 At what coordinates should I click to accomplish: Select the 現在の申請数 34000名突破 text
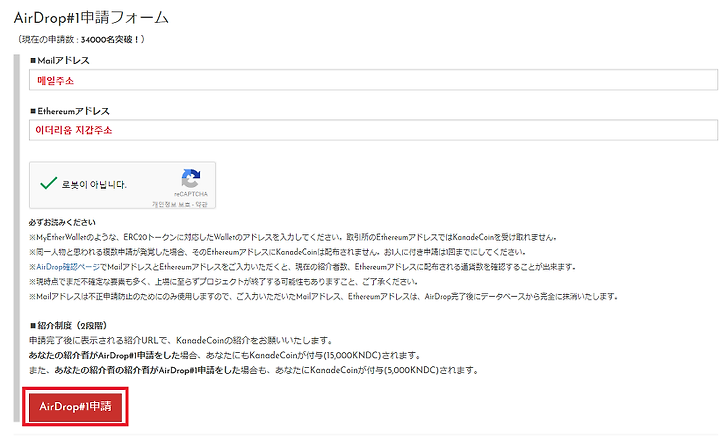(x=81, y=40)
